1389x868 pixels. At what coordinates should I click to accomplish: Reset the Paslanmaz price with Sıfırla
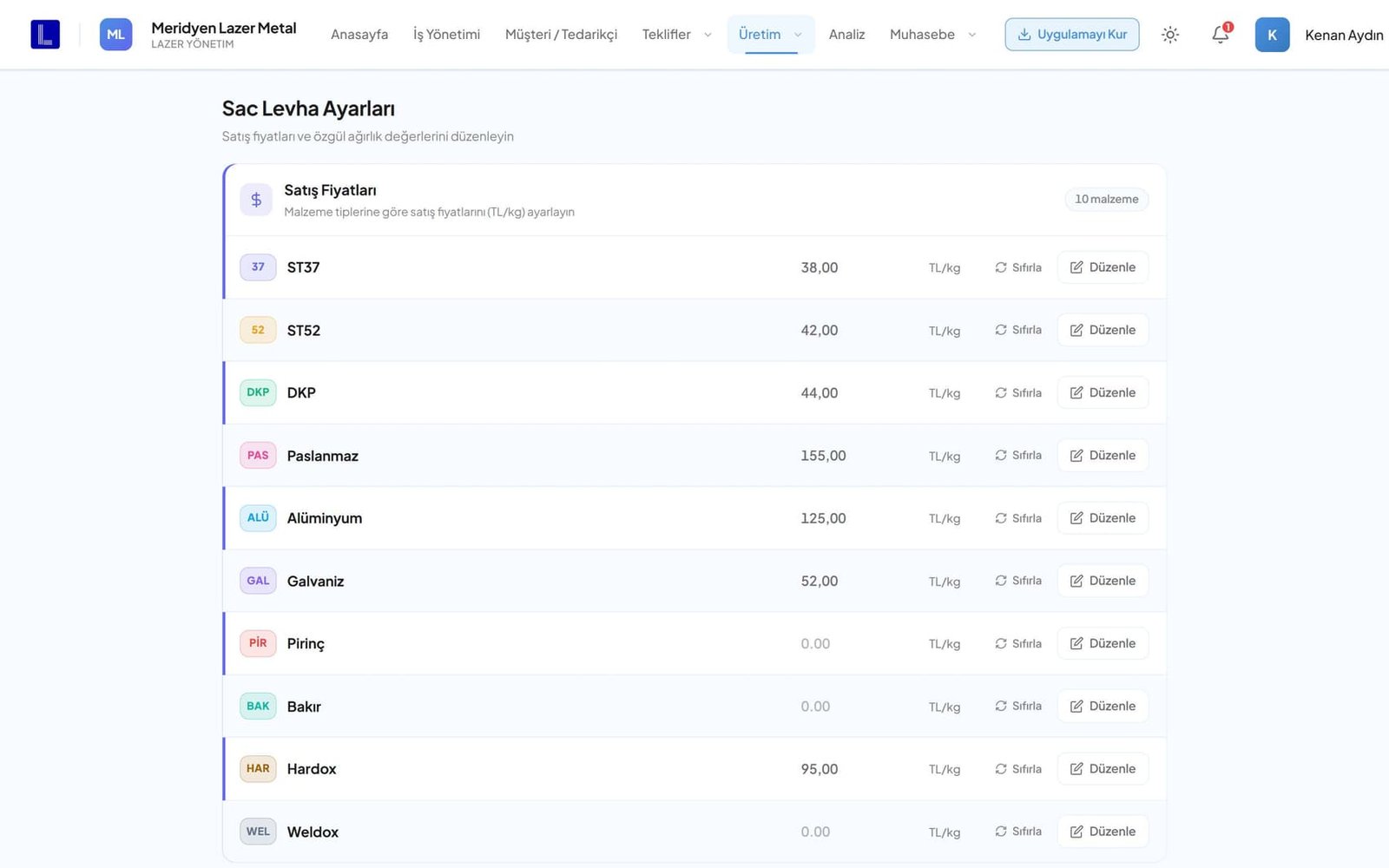[1018, 456]
